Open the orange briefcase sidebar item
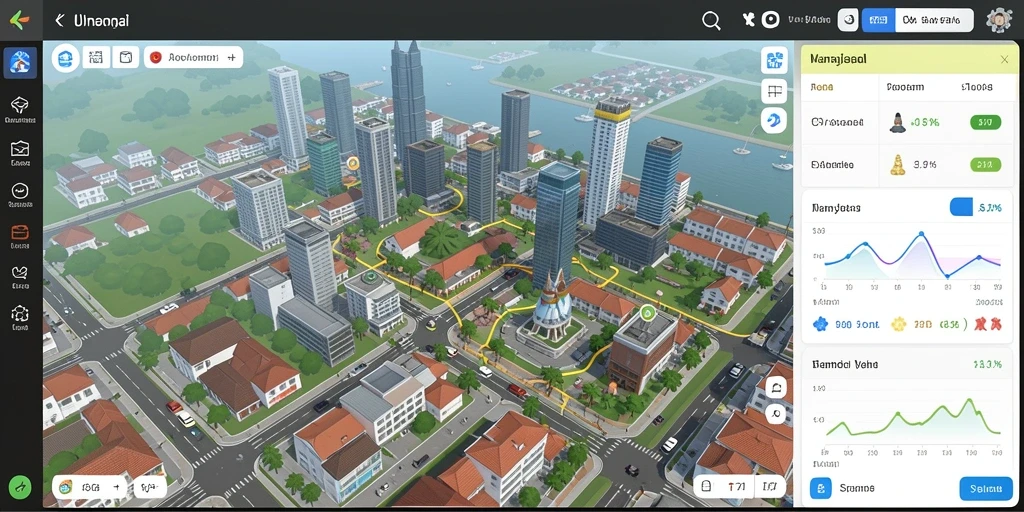 tap(20, 236)
